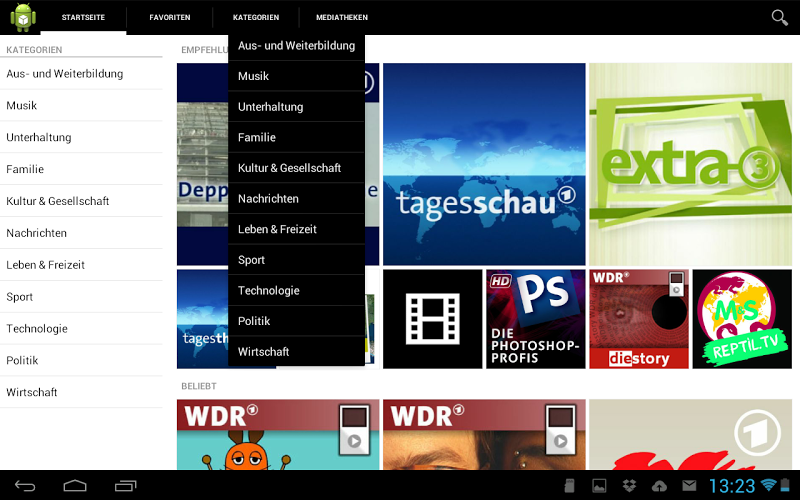Image resolution: width=800 pixels, height=500 pixels.
Task: Choose Wirtschaft in the dropdown menu
Action: 296,352
